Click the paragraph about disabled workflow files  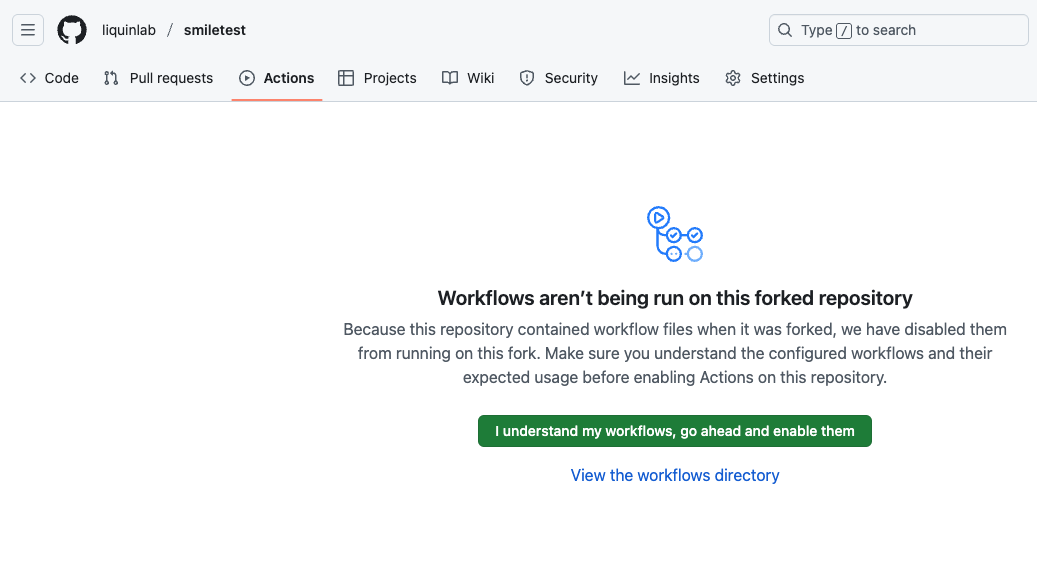tap(675, 353)
